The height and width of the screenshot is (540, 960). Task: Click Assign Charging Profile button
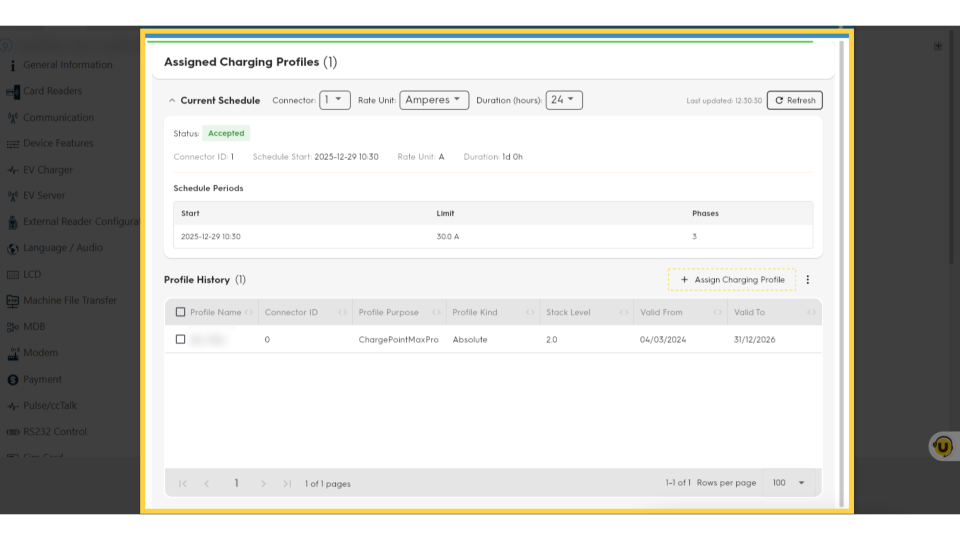[x=732, y=280]
